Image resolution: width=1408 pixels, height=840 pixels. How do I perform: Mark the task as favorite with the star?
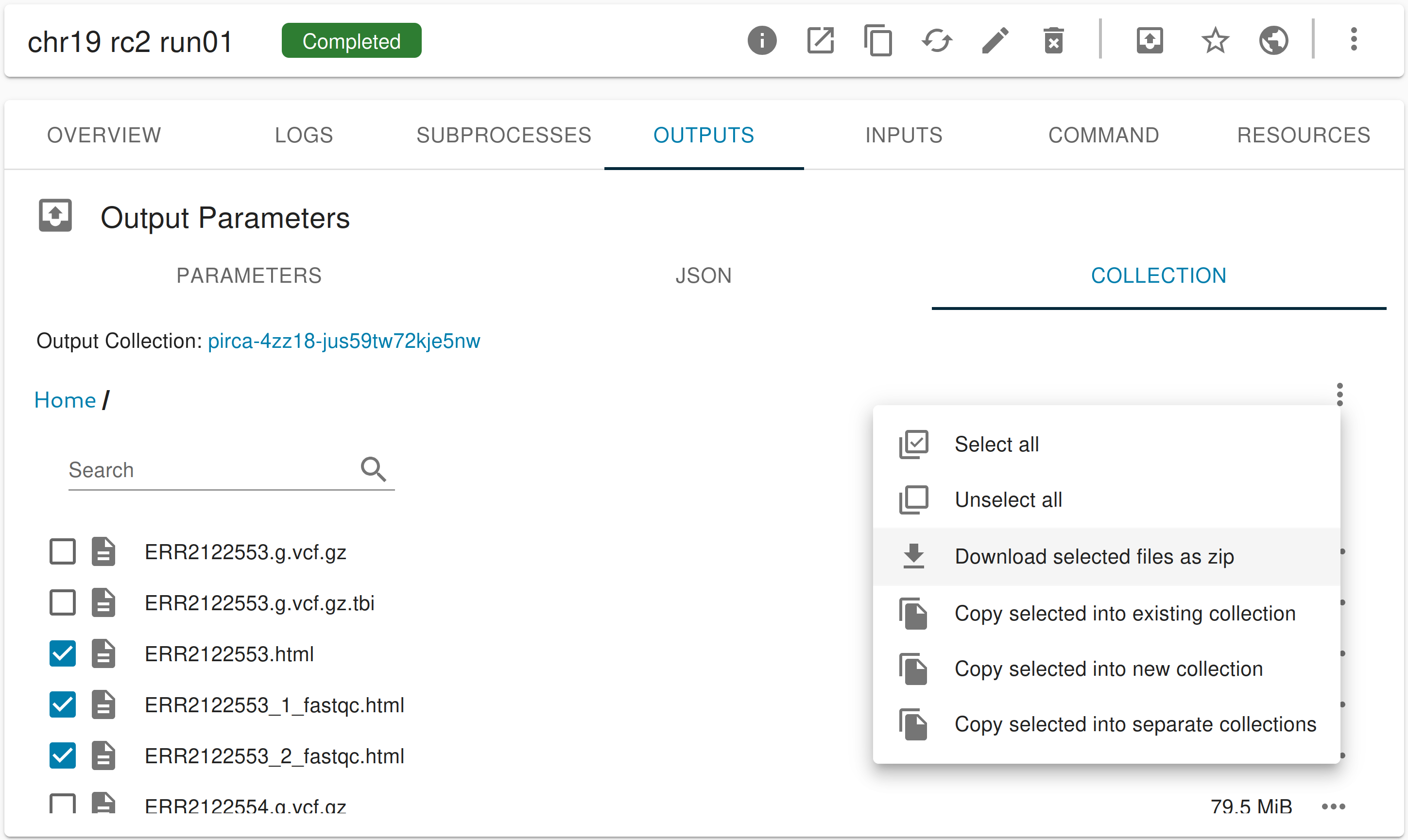pos(1215,40)
